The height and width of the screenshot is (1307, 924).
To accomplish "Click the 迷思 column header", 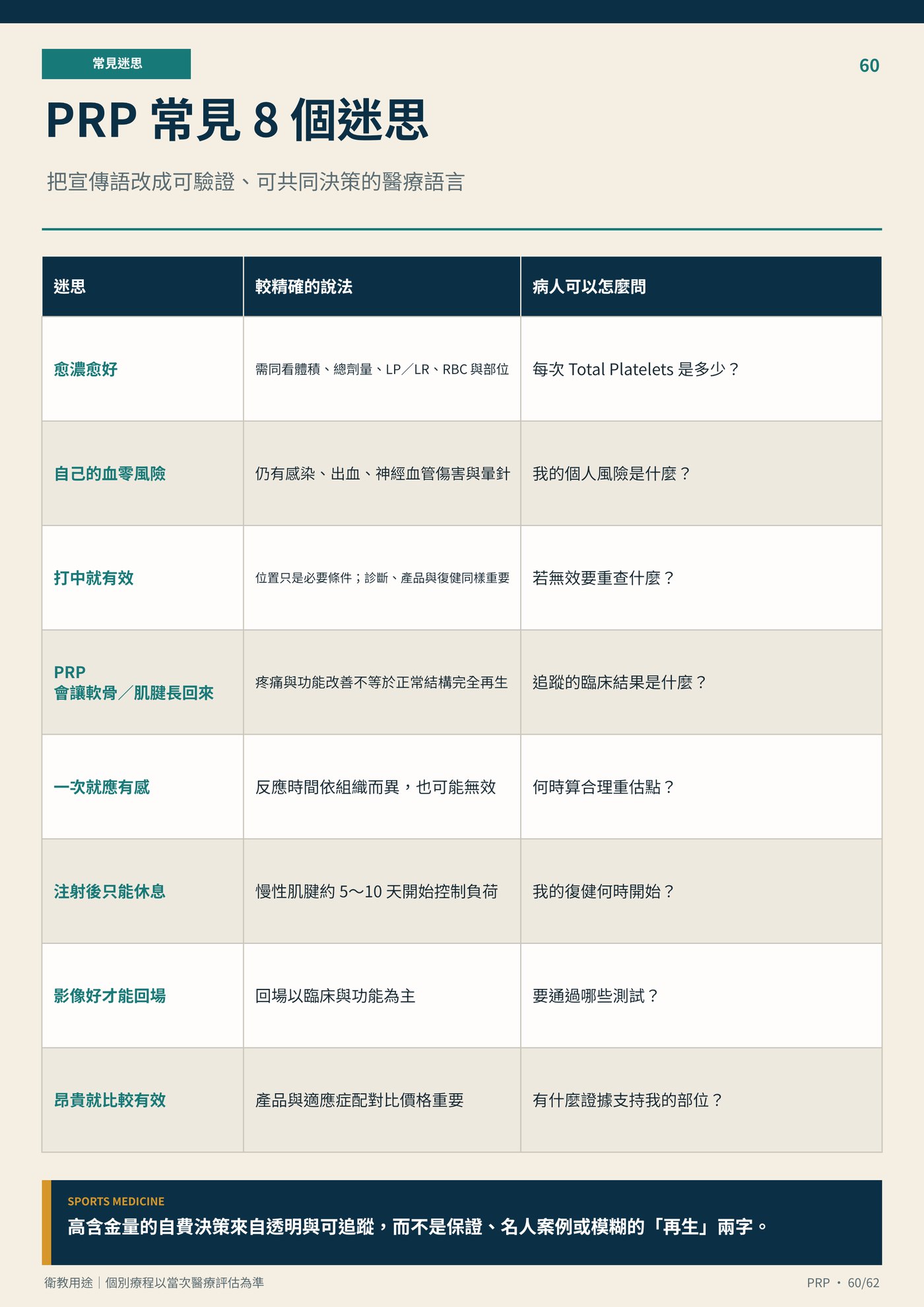I will coord(143,286).
